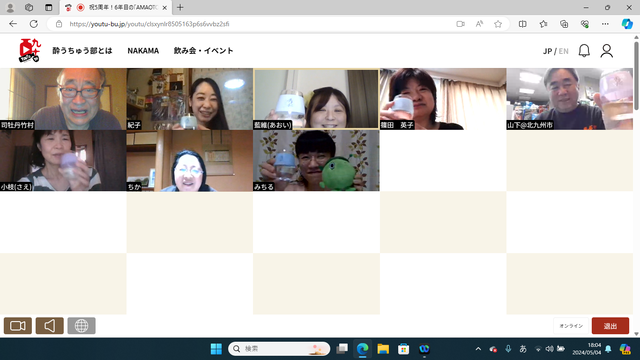
Task: Open Microsoft Store from taskbar
Action: click(404, 349)
